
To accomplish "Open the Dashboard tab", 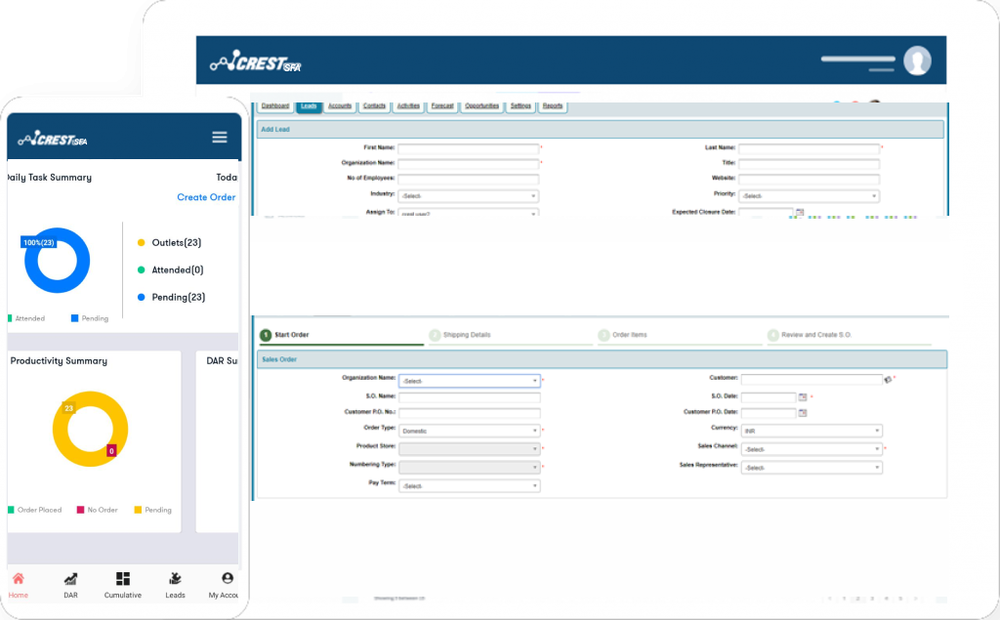I will 275,106.
